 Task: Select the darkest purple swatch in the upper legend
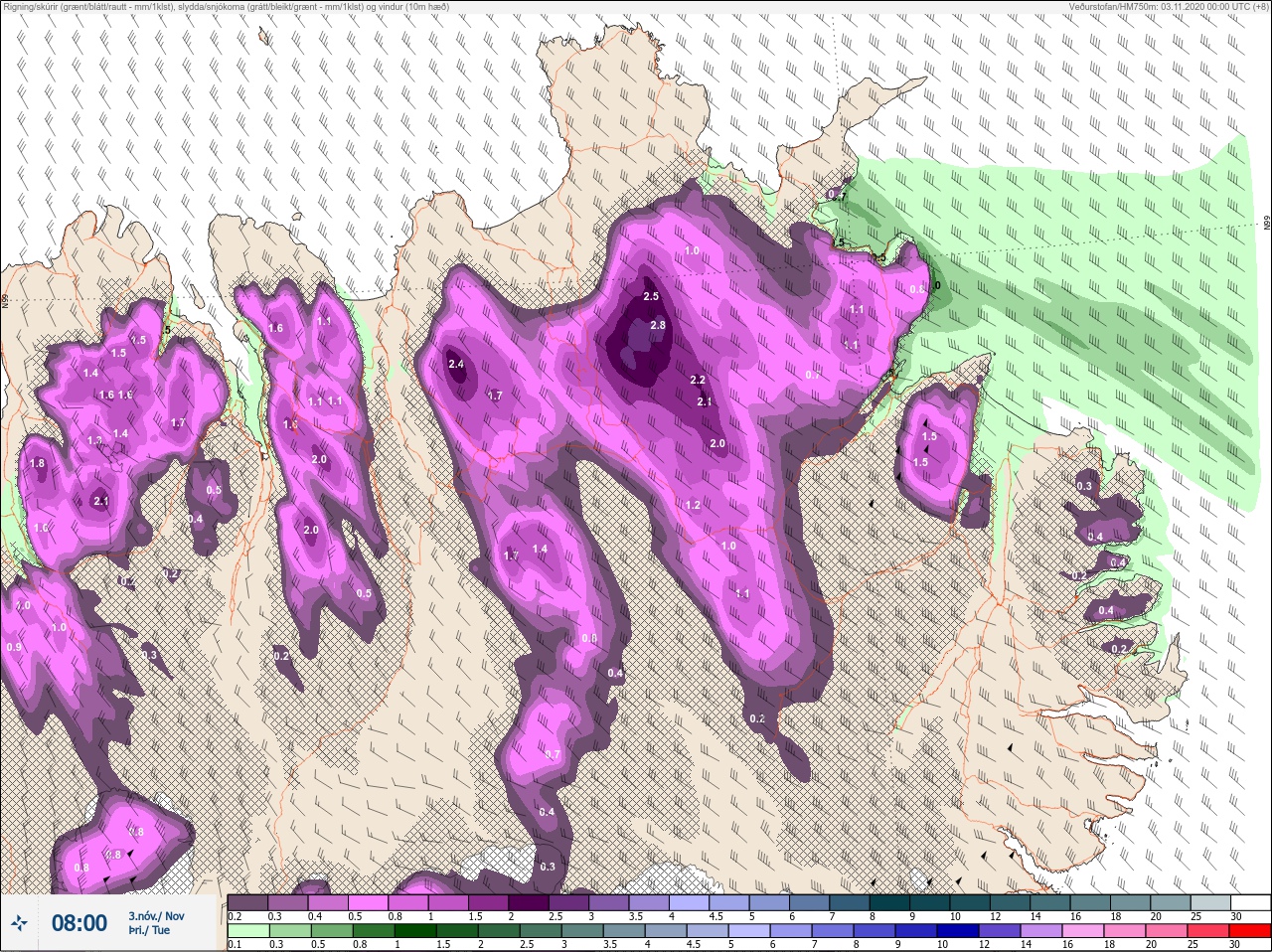(530, 902)
